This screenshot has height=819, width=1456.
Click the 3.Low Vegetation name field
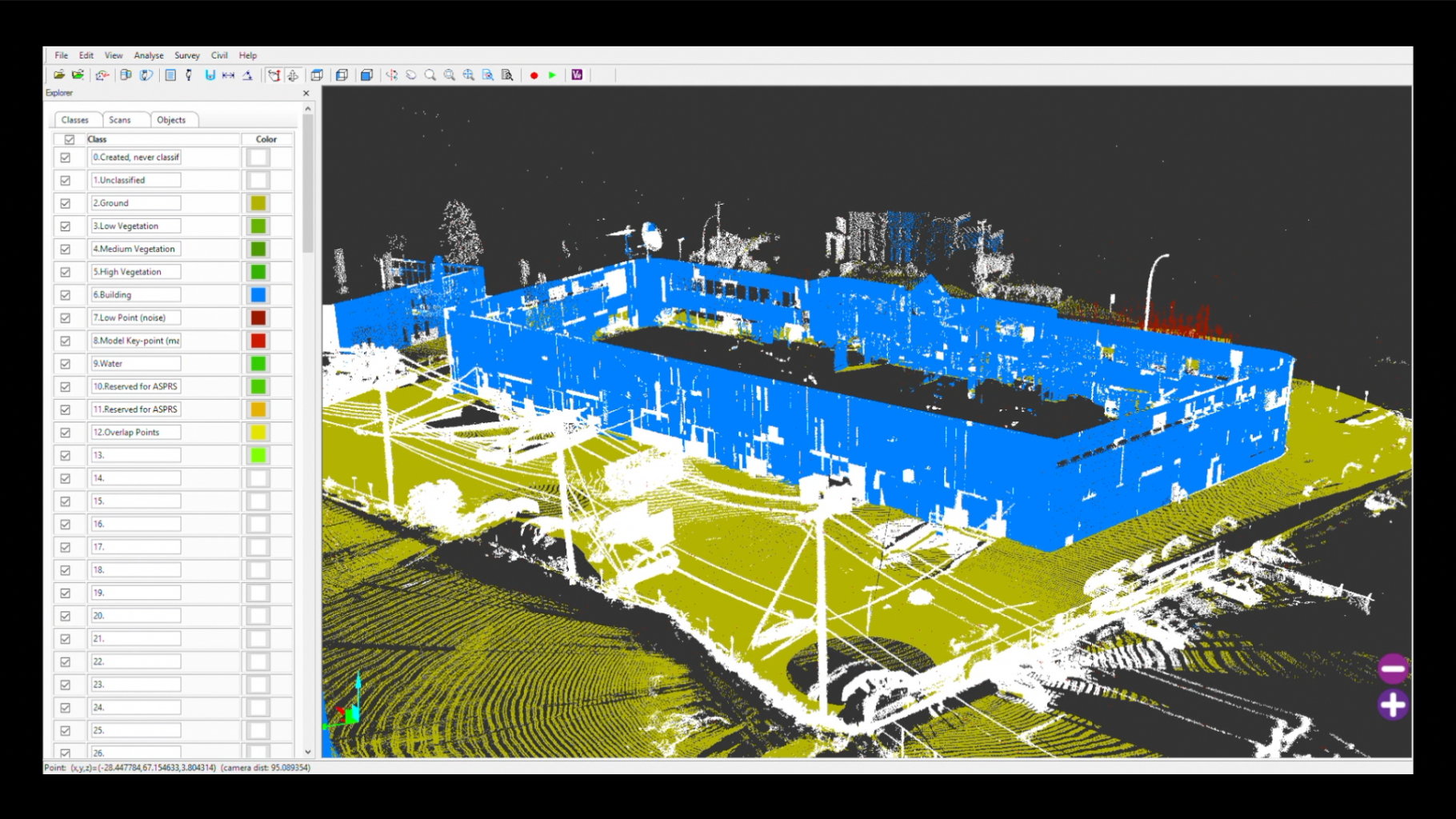pos(135,226)
